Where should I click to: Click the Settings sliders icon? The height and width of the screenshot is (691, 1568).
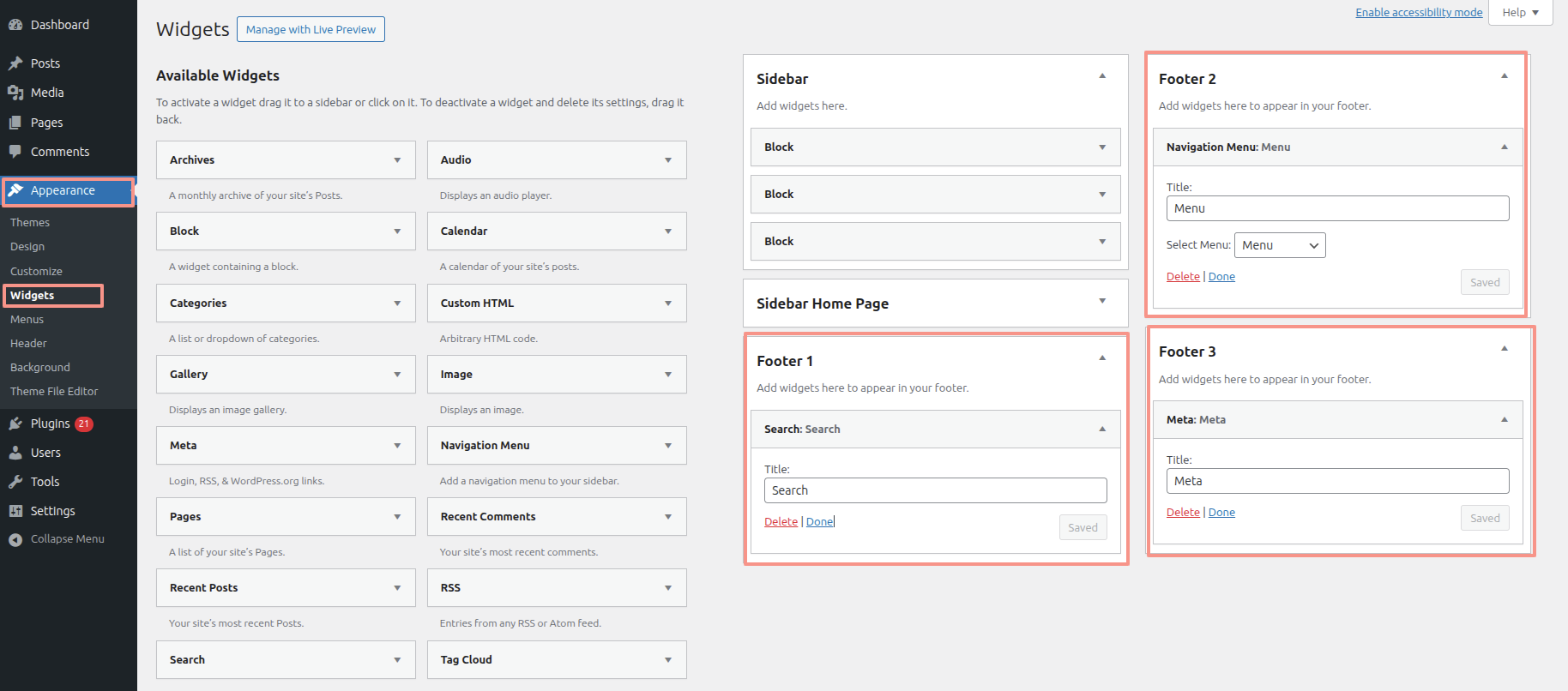15,511
